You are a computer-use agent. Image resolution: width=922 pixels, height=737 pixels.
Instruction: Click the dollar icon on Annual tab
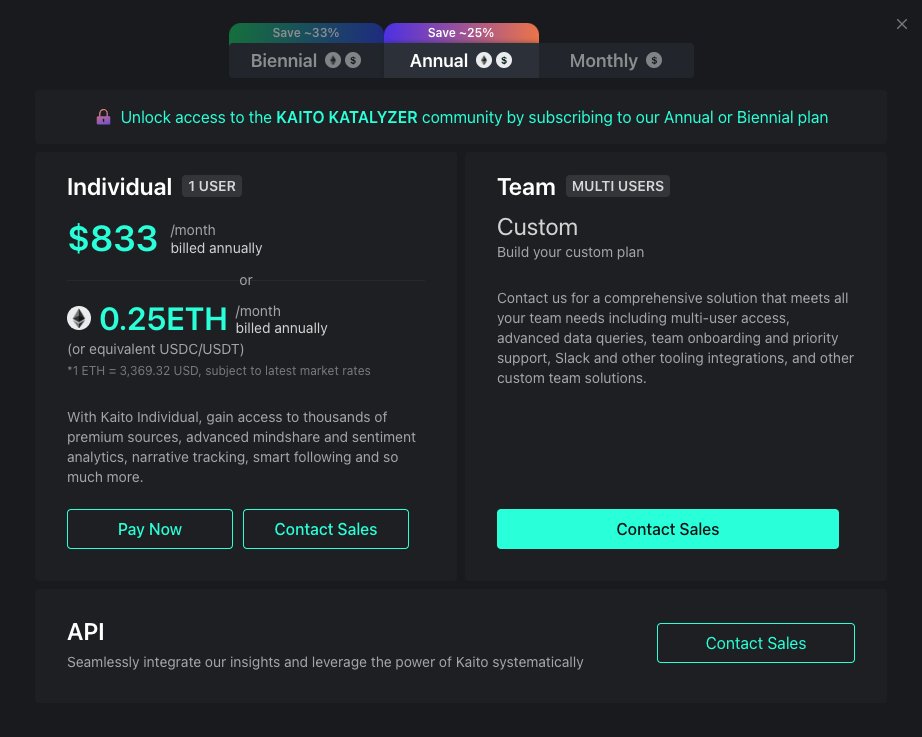(x=504, y=60)
